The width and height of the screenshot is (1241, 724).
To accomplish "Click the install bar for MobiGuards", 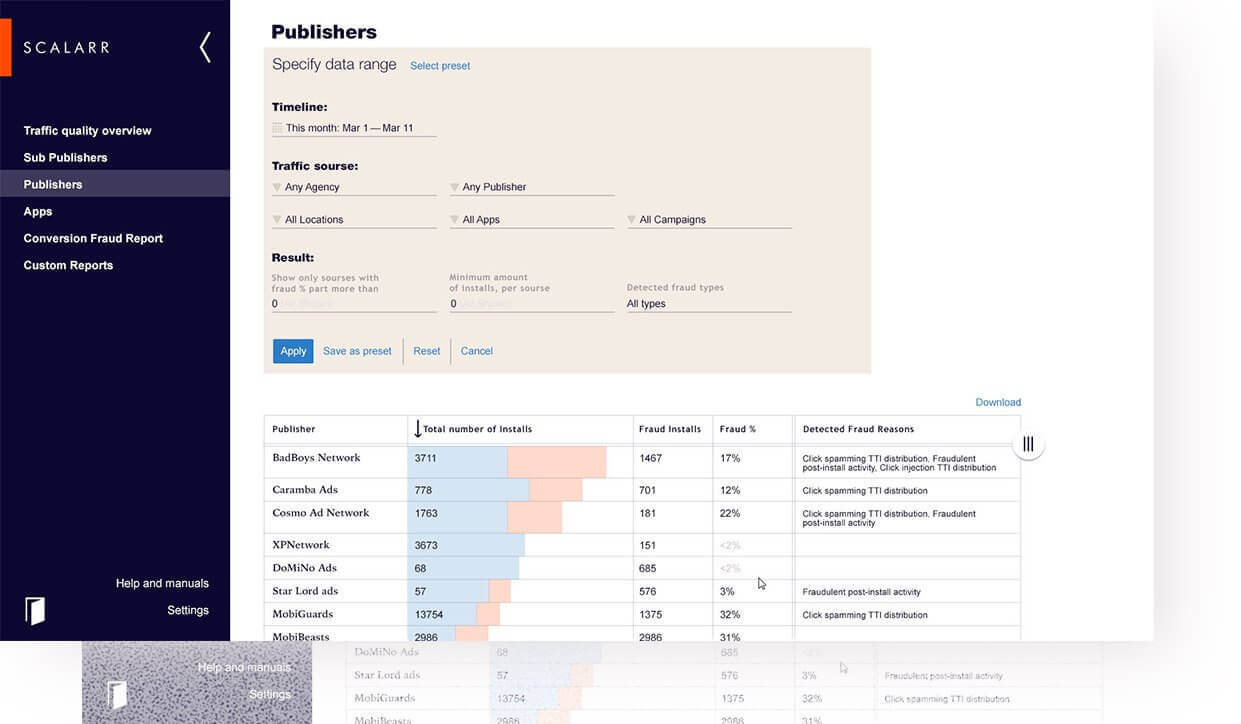I will point(454,614).
